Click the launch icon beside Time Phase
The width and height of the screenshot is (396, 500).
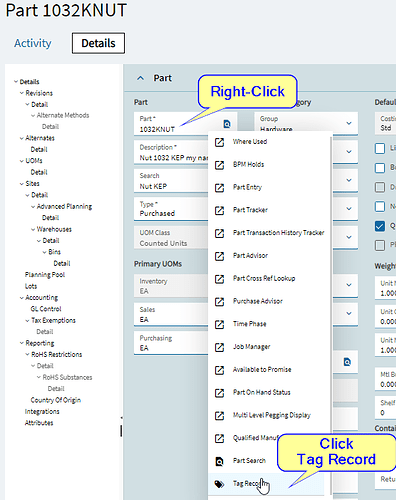click(219, 324)
